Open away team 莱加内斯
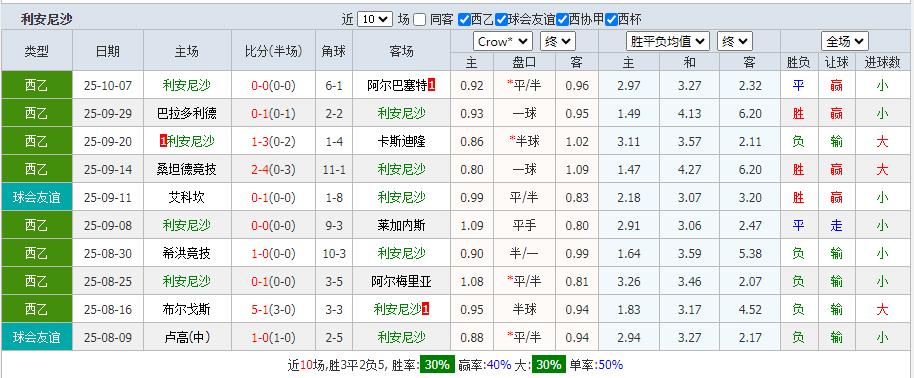The width and height of the screenshot is (914, 378). pos(401,225)
